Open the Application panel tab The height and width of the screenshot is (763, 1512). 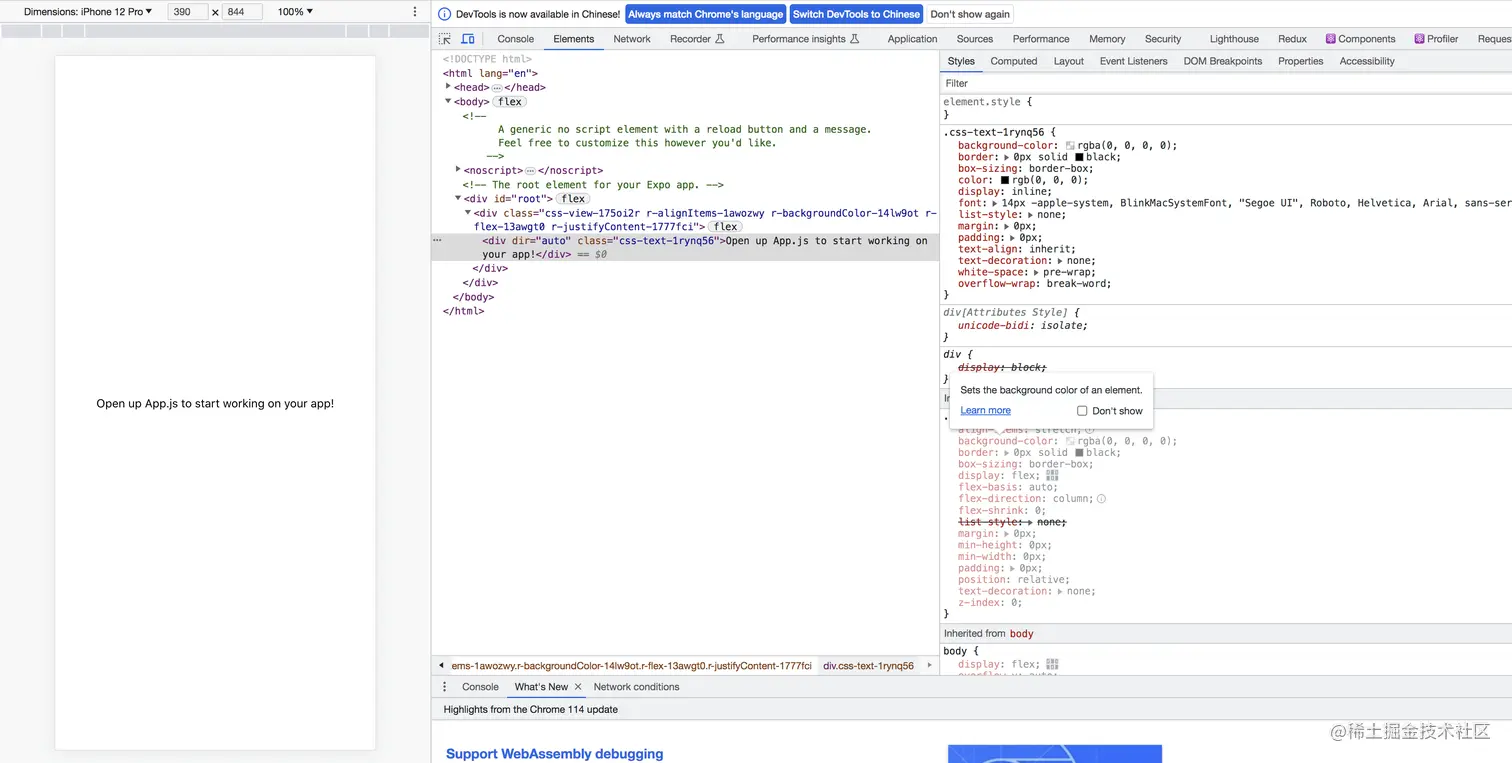click(x=912, y=39)
